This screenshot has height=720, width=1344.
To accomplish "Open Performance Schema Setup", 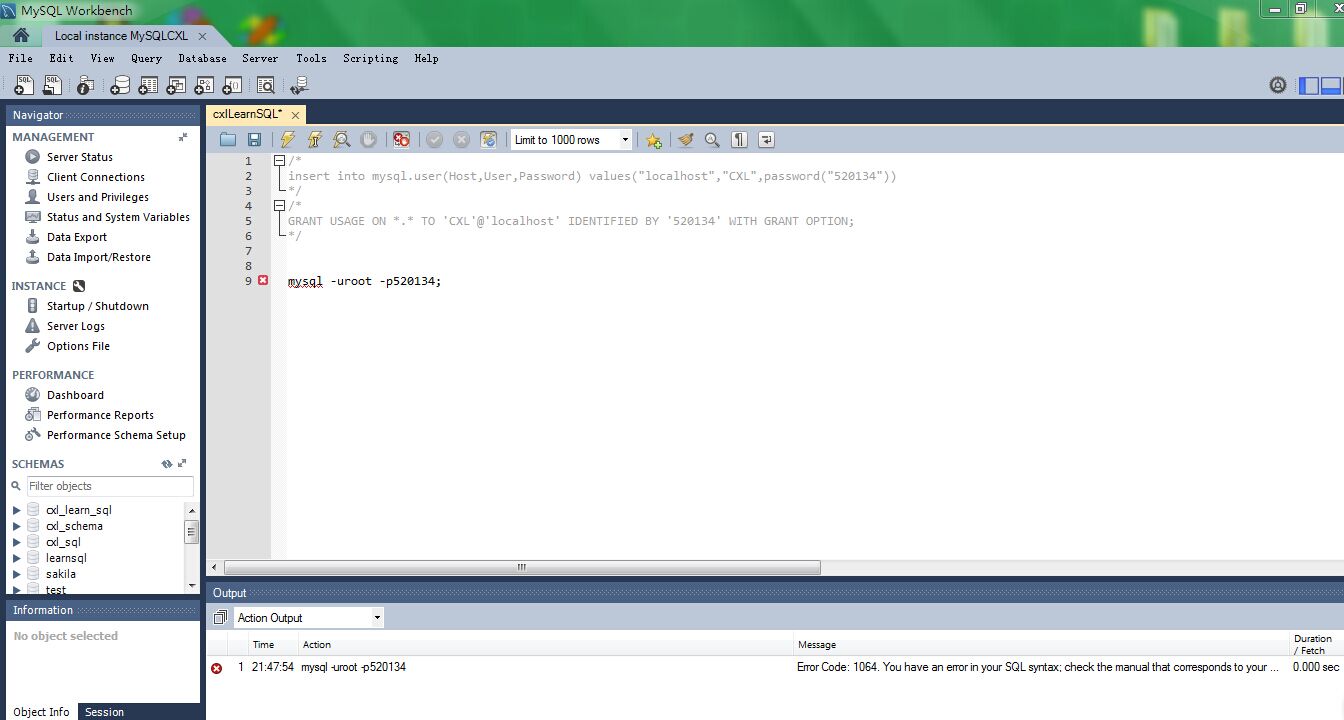I will [x=116, y=435].
